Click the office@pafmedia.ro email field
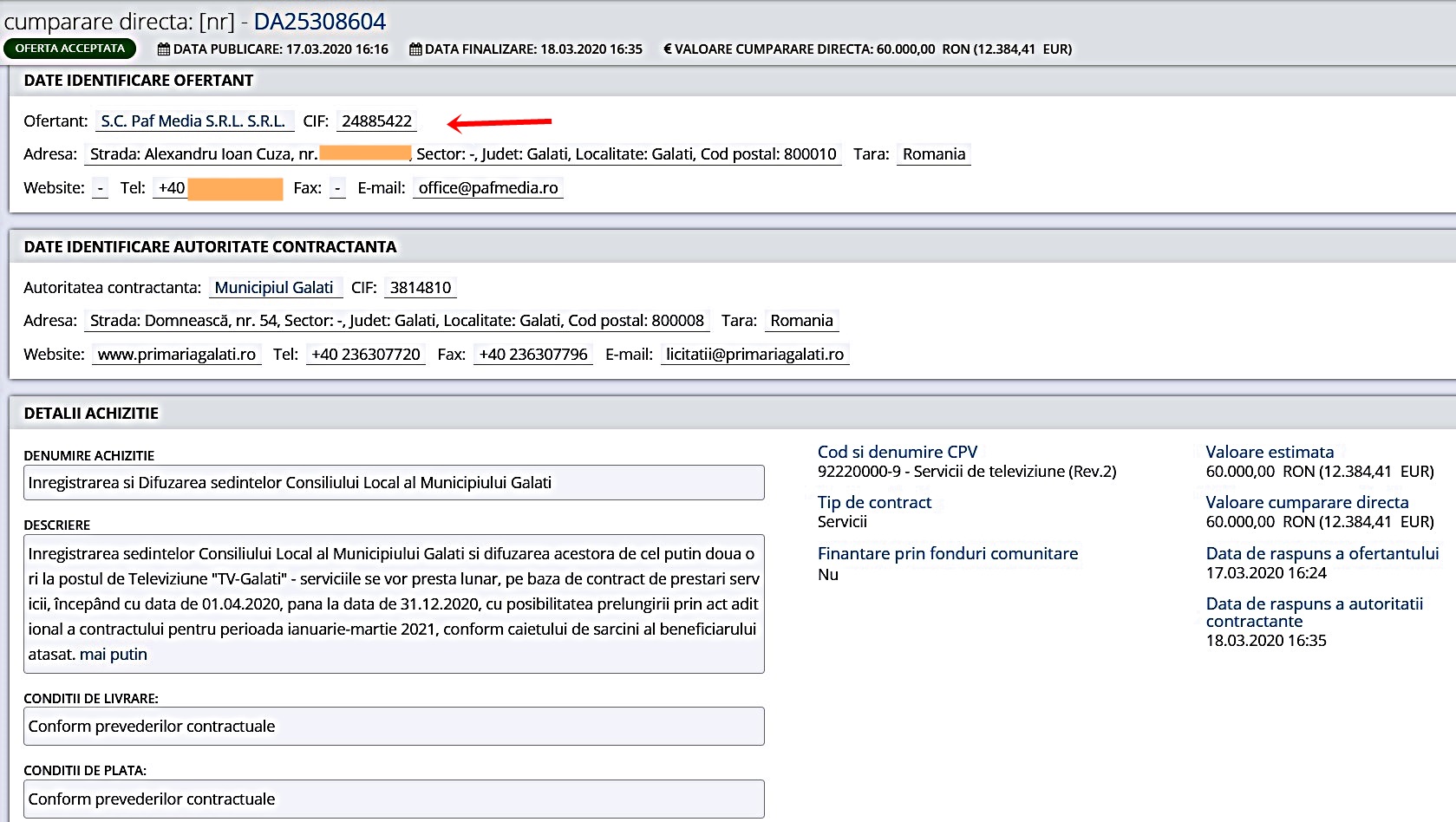 point(487,188)
